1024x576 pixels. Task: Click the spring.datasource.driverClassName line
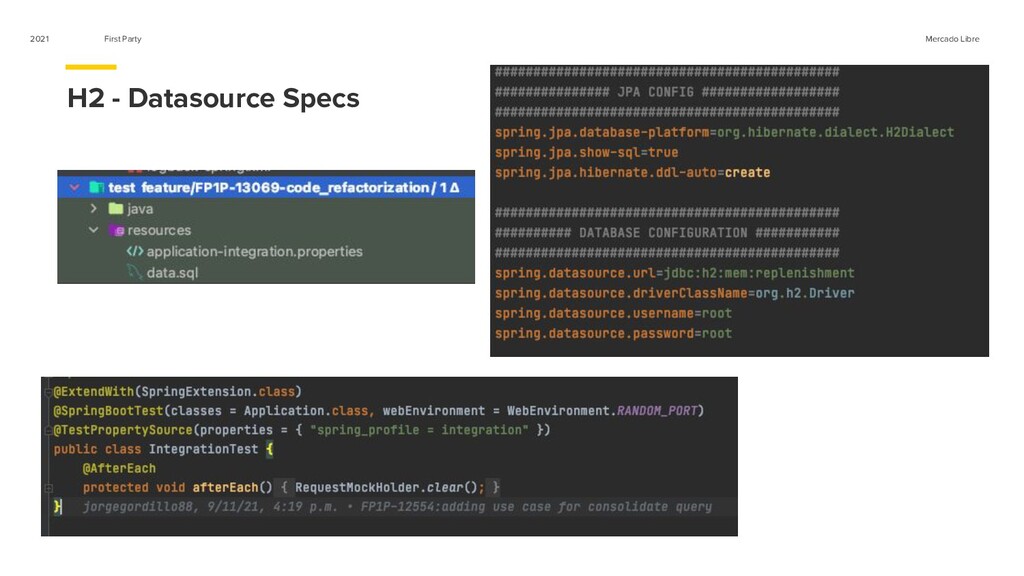(675, 293)
